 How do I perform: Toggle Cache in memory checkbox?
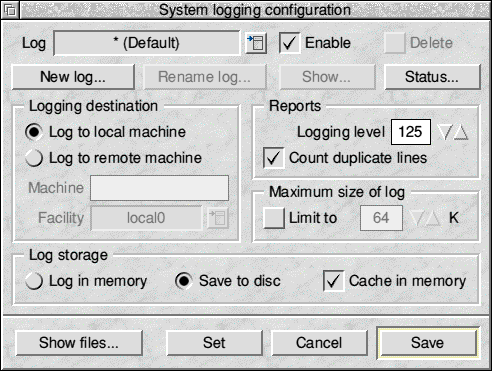[334, 281]
